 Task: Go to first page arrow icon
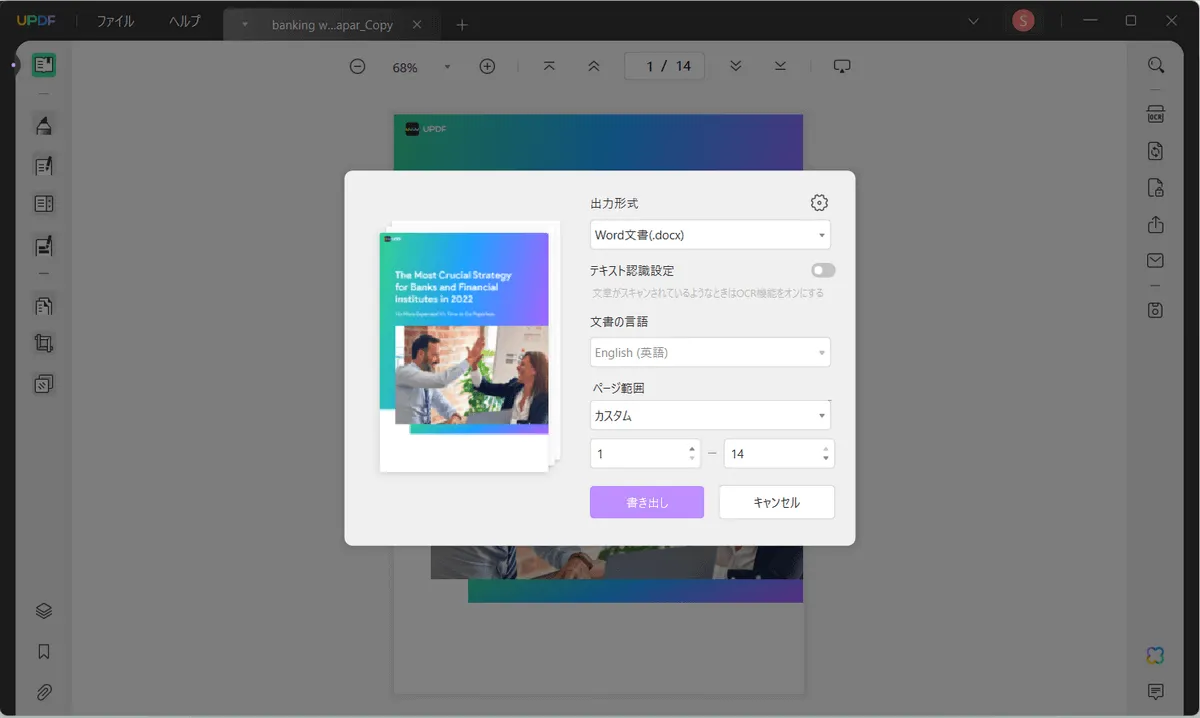tap(549, 66)
